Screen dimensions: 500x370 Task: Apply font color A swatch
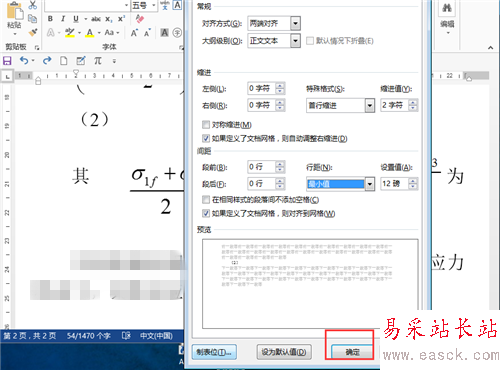click(89, 32)
